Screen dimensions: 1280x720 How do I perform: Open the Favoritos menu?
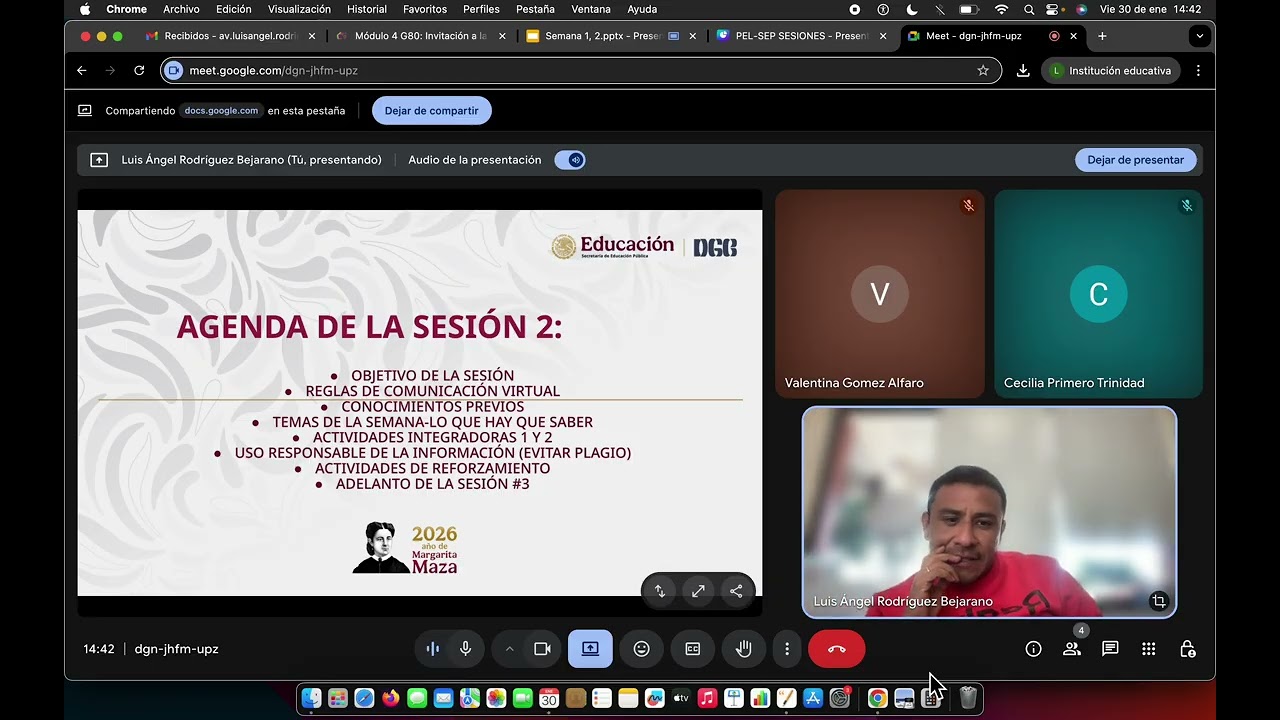(425, 9)
